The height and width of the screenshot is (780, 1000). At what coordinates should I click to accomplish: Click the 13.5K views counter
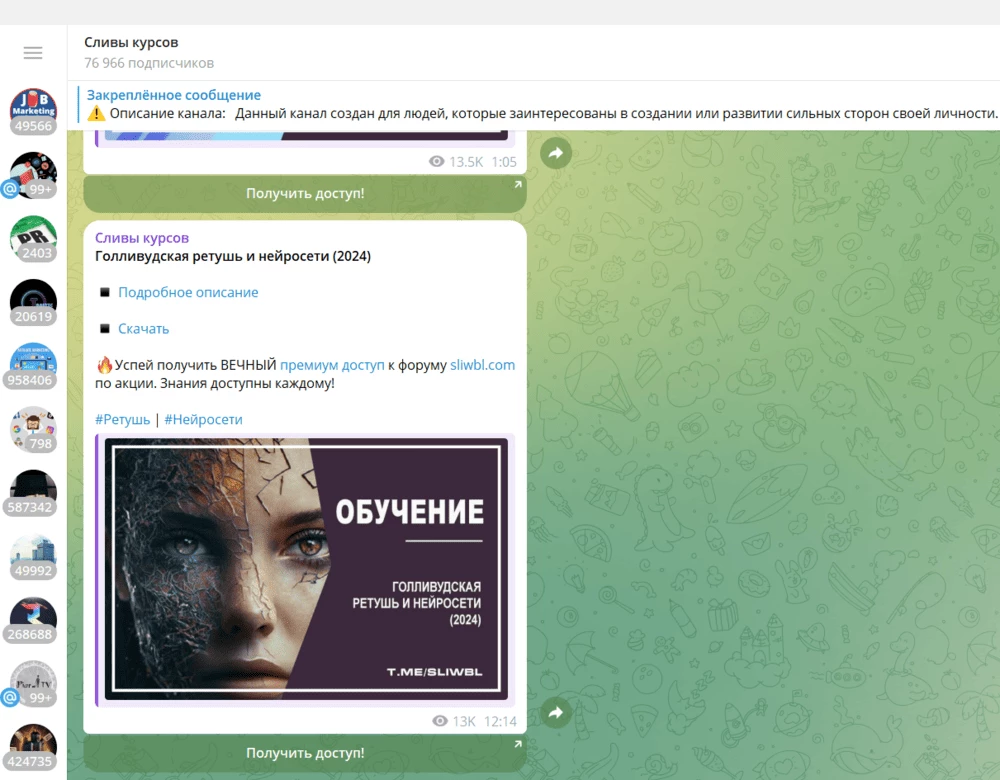click(x=456, y=162)
